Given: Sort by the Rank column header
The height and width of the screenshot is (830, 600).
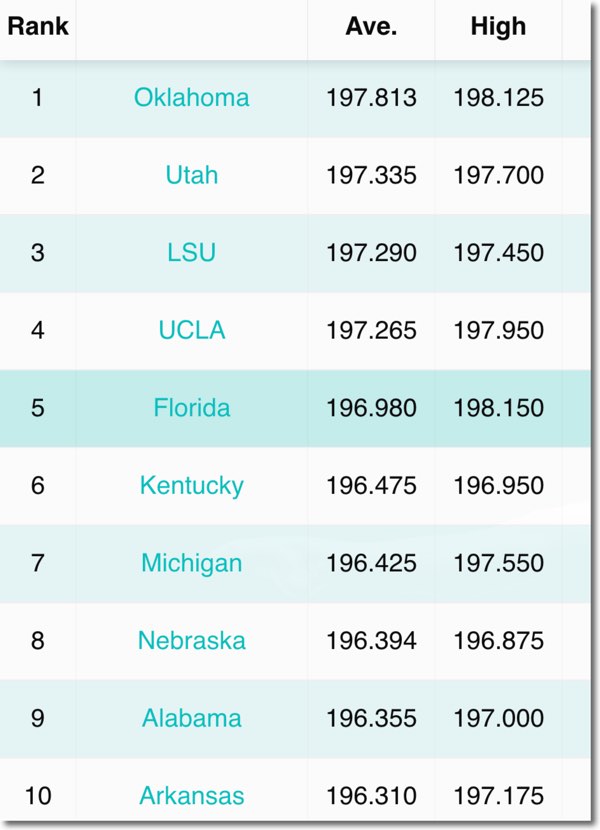Looking at the screenshot, I should click(x=38, y=27).
